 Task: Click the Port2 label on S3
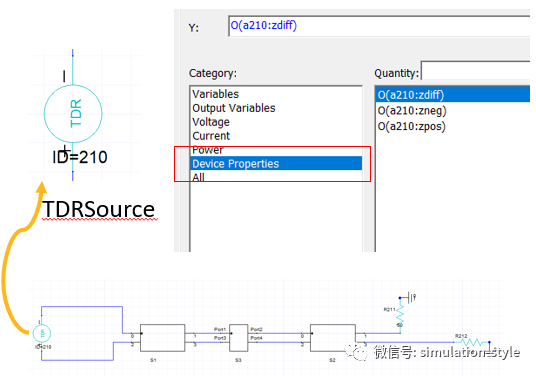pos(256,329)
